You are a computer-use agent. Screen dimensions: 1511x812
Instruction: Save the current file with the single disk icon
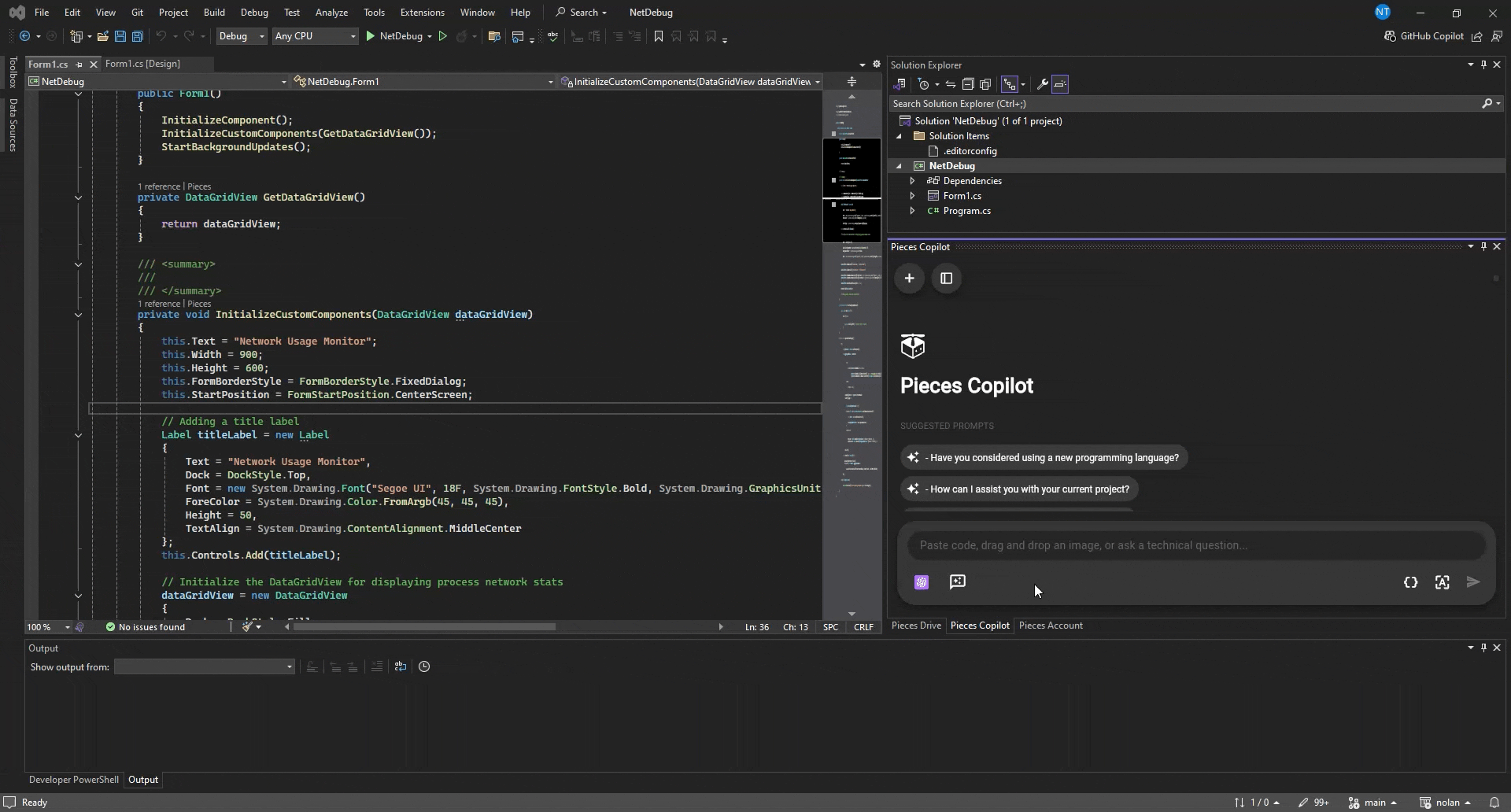point(120,36)
